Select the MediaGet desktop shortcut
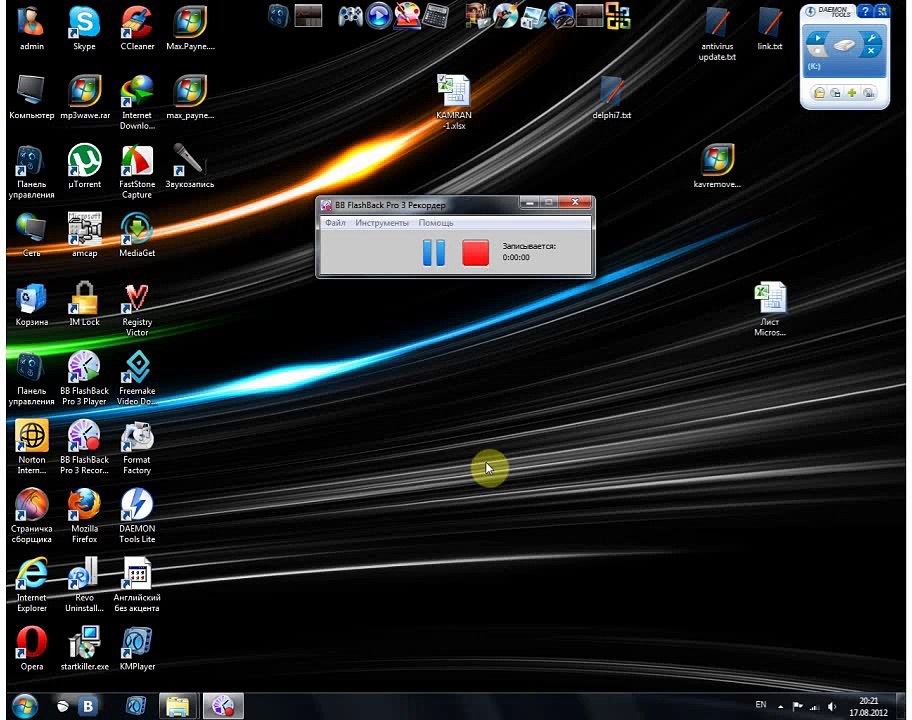 [x=137, y=236]
